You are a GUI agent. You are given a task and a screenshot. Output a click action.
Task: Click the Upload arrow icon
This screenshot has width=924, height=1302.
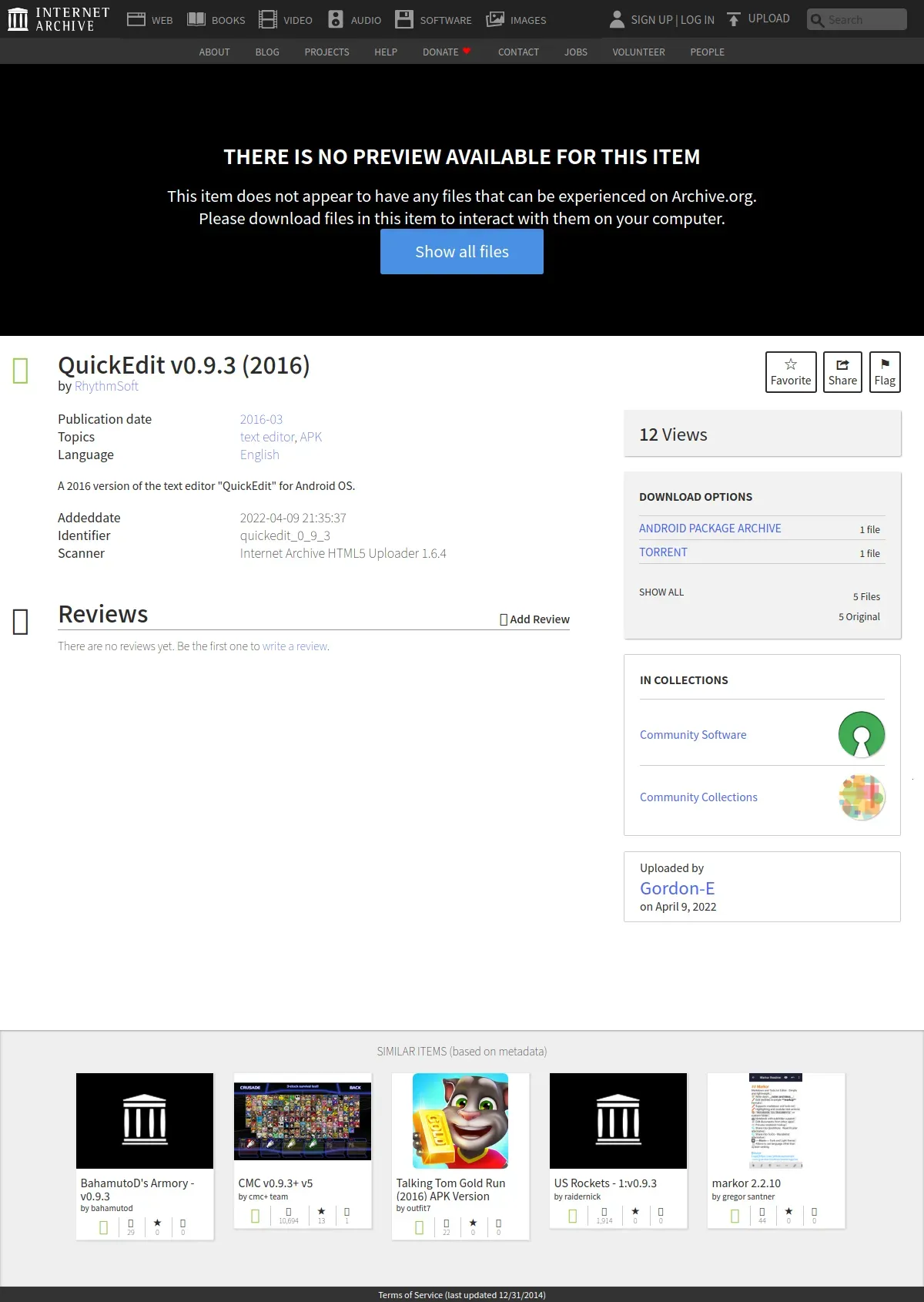(x=734, y=19)
